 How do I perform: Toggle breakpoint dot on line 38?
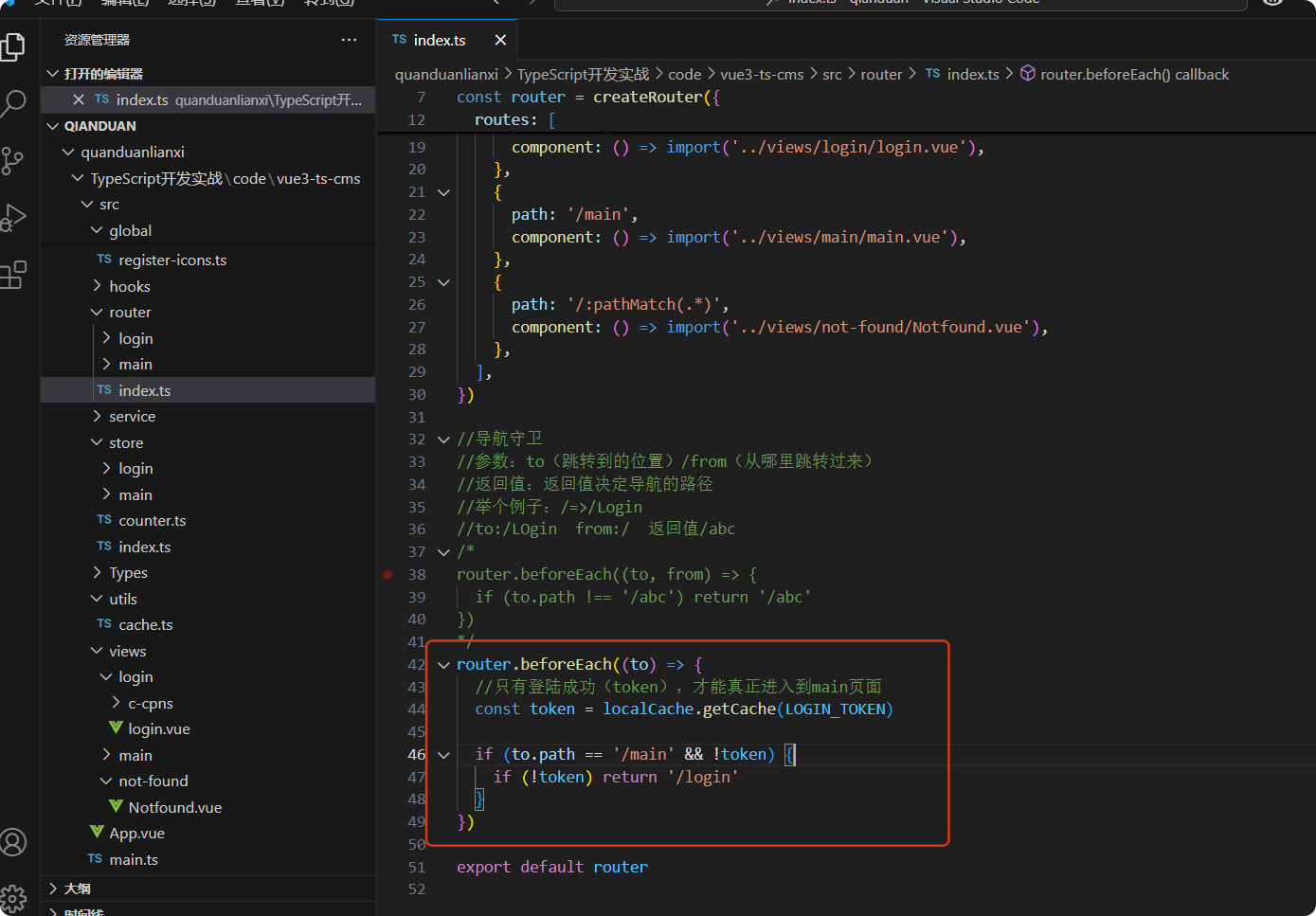[388, 574]
